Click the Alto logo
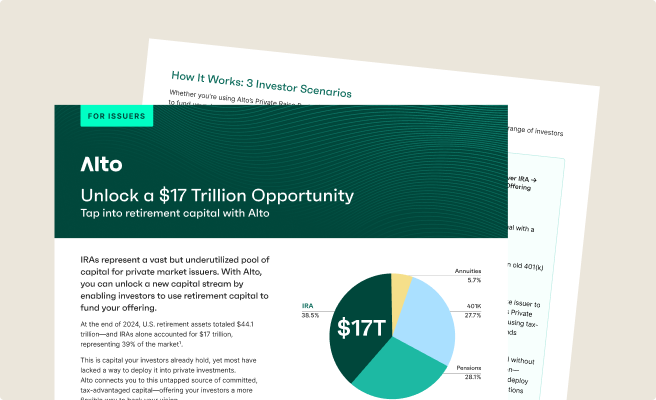Image resolution: width=656 pixels, height=400 pixels. click(102, 164)
